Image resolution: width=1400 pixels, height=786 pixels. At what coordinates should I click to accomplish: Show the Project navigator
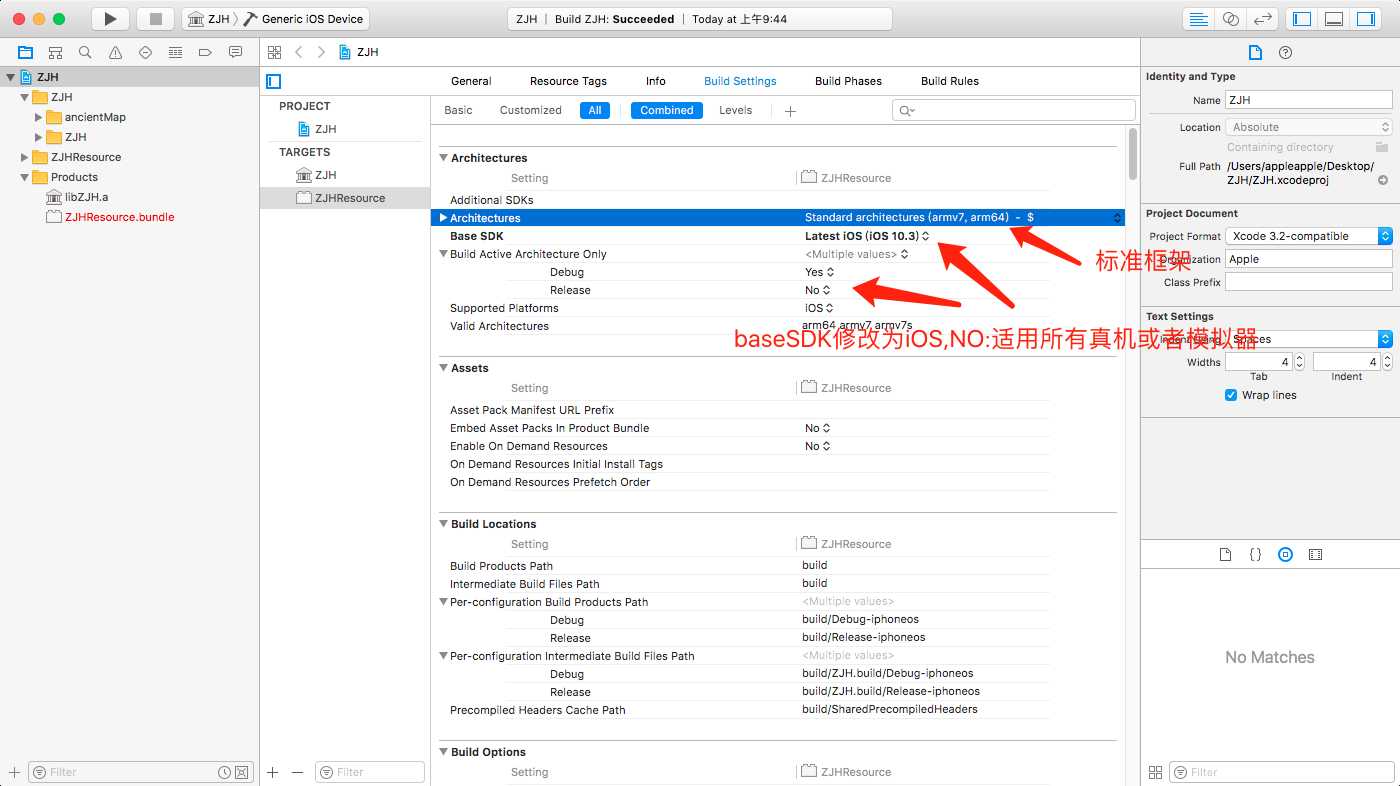tap(25, 52)
